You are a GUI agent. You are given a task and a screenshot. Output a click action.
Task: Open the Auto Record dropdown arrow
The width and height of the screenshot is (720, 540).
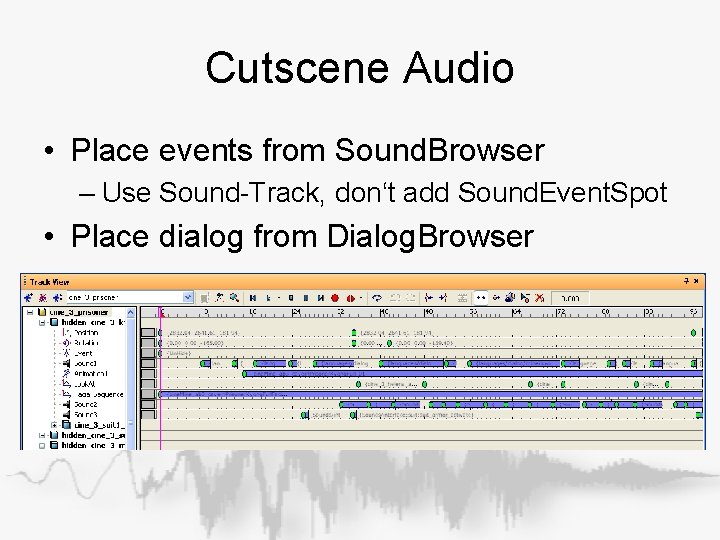pos(360,298)
